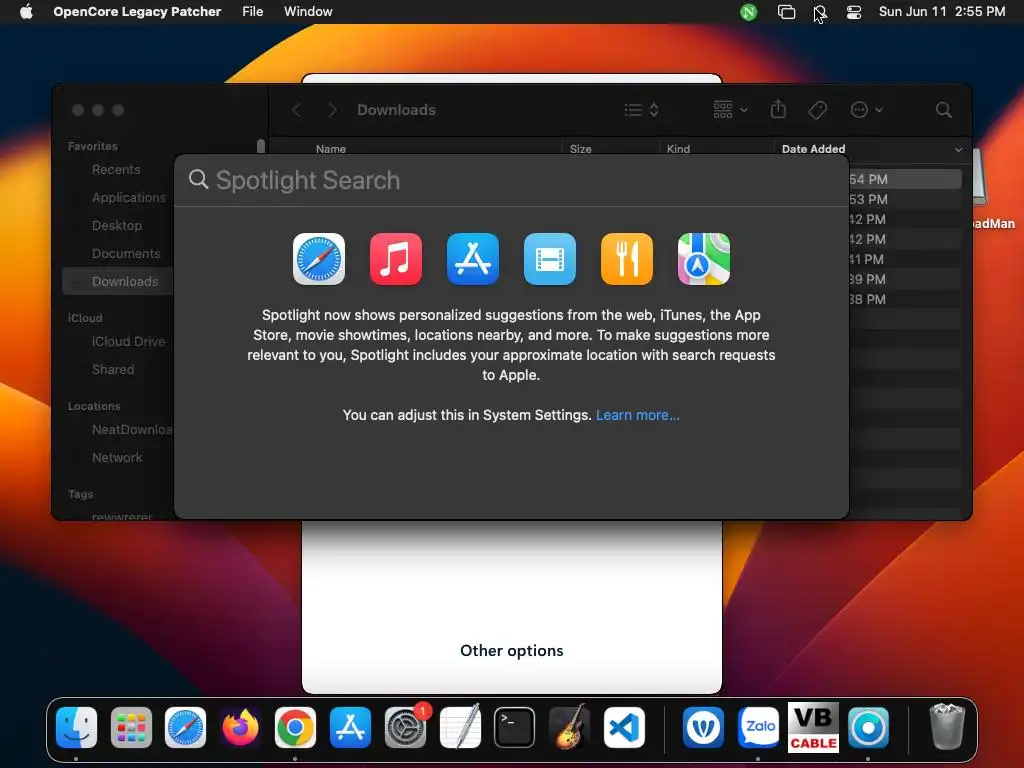Sort Finder list by Name column
The height and width of the screenshot is (768, 1024).
point(331,149)
